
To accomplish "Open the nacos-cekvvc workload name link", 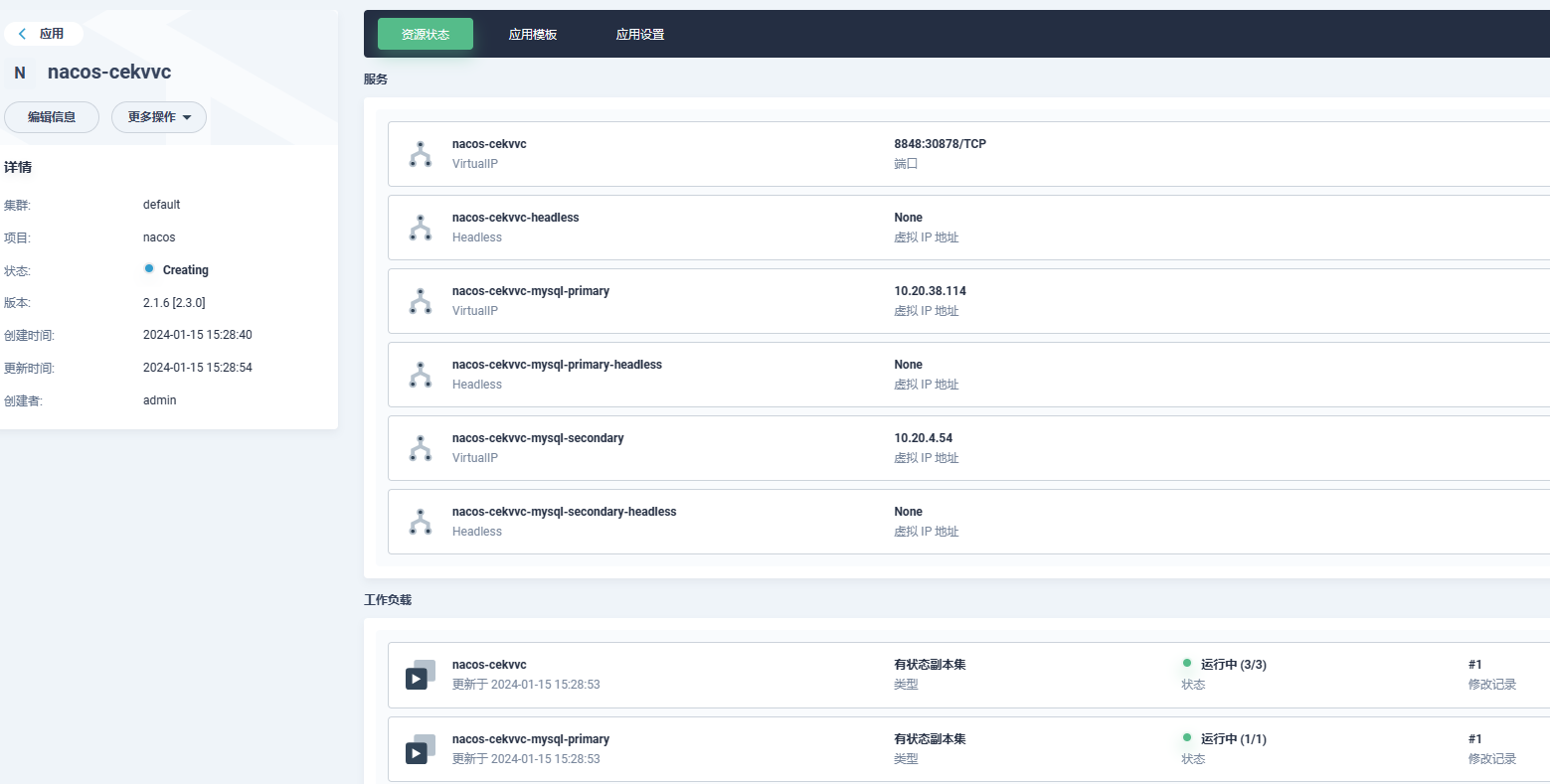I will click(489, 665).
